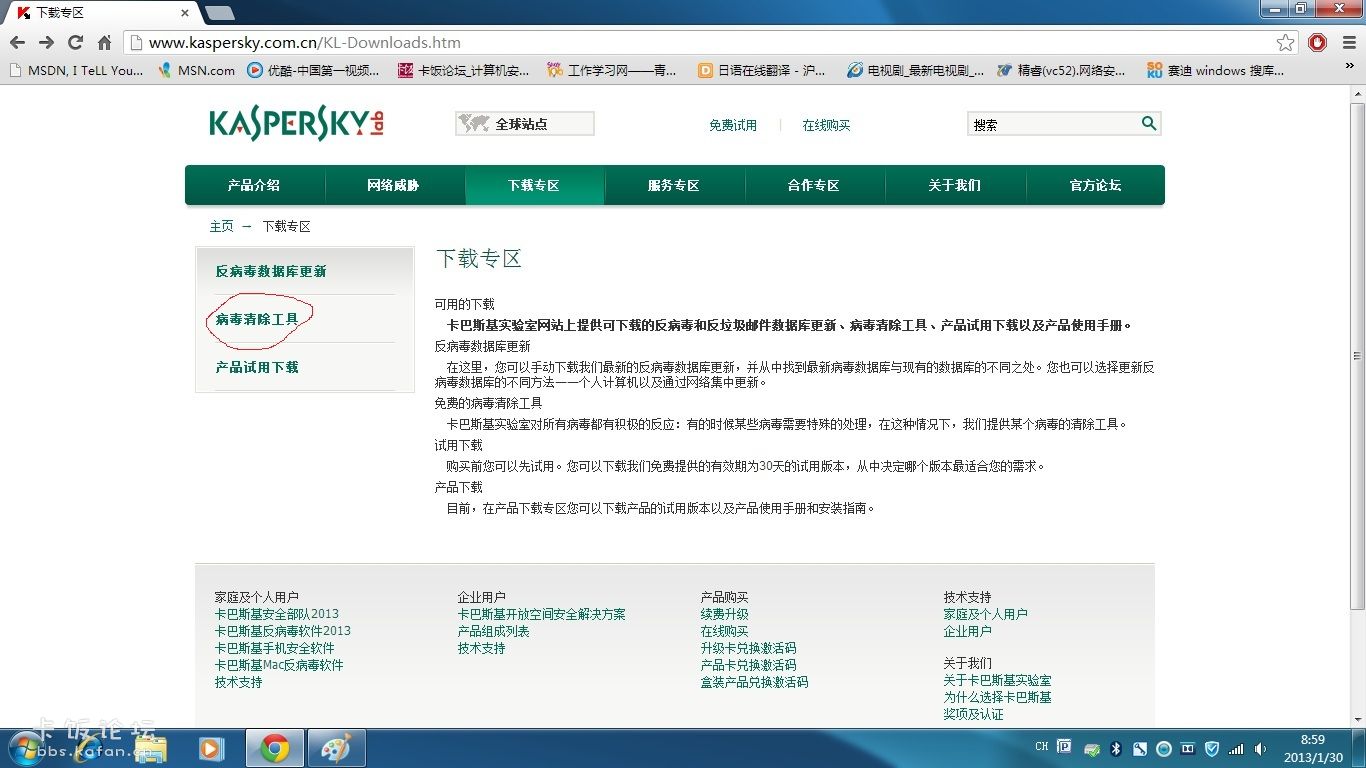Click the 搜索 search input box

click(1053, 124)
